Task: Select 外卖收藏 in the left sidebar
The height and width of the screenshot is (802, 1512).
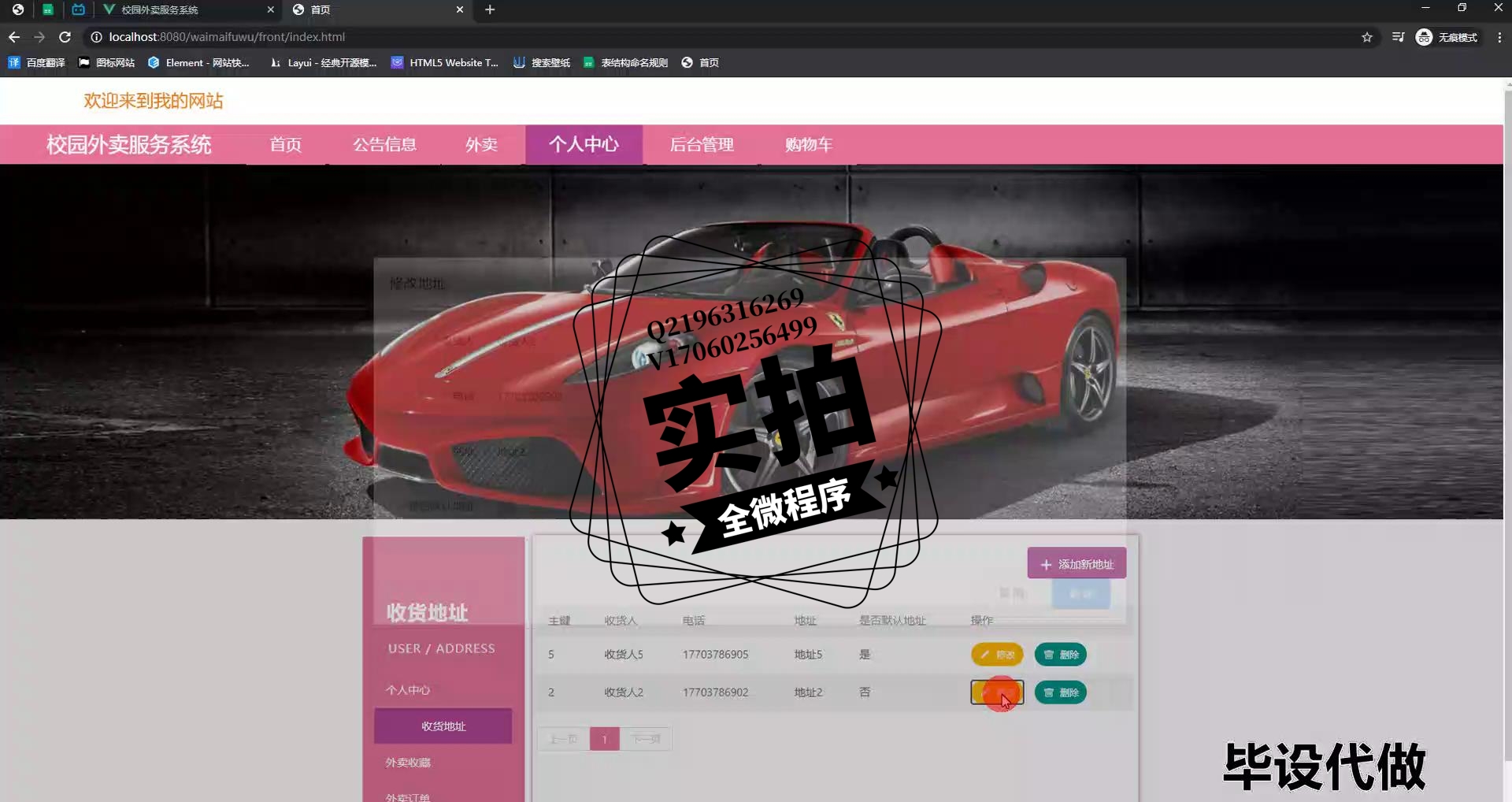Action: click(x=408, y=762)
